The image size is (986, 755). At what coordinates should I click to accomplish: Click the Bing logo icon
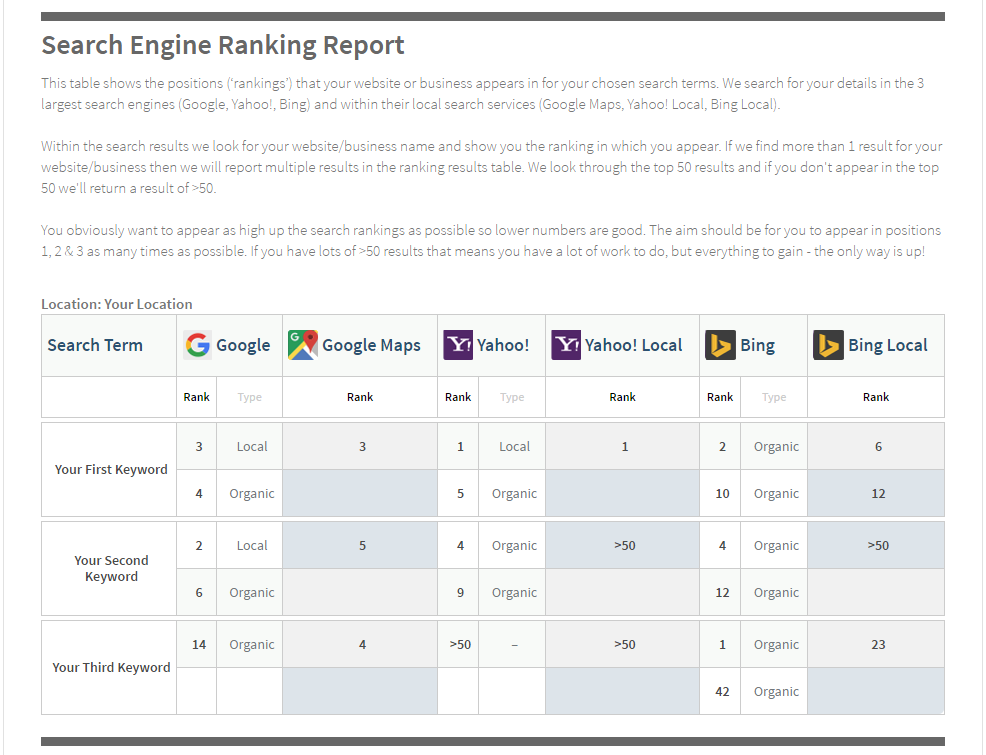(x=720, y=345)
